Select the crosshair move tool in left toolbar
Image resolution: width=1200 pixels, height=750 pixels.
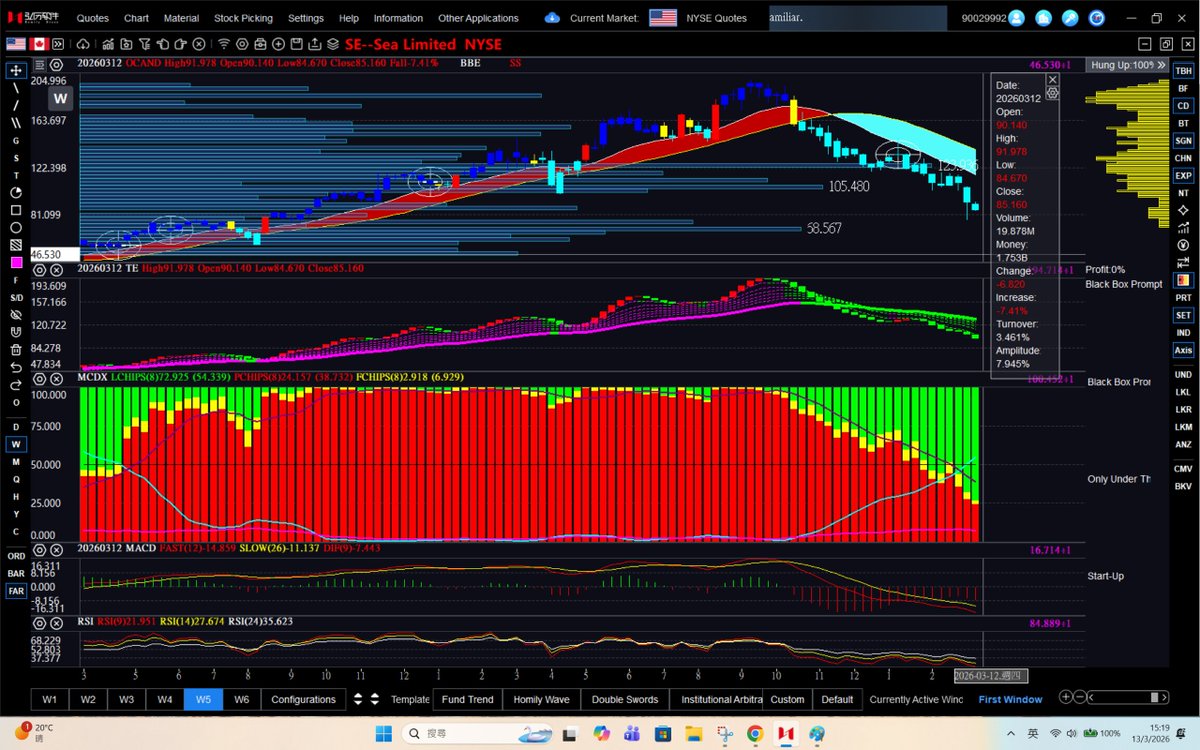click(16, 70)
